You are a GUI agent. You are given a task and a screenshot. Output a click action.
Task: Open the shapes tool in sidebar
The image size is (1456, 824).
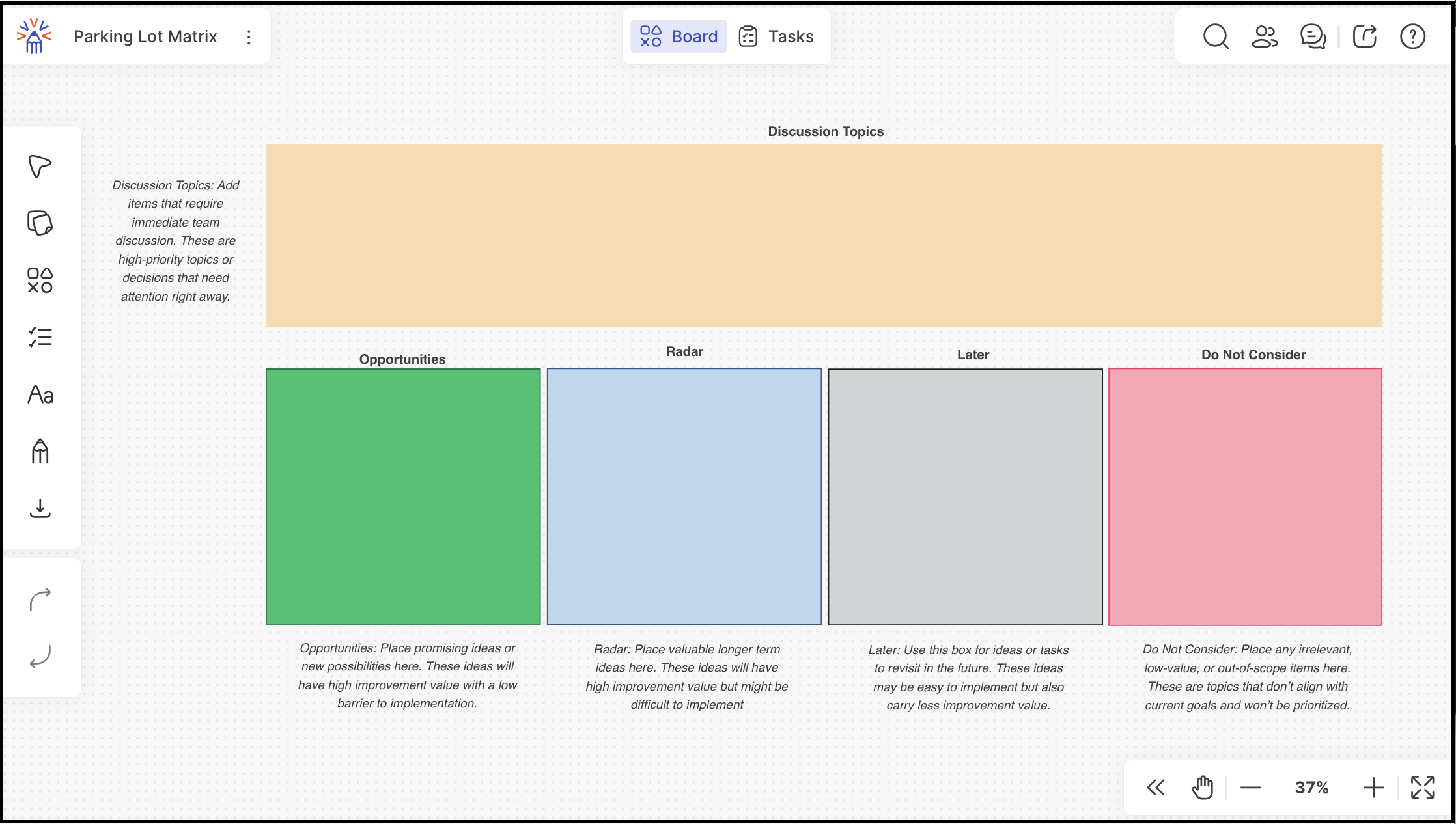point(40,281)
